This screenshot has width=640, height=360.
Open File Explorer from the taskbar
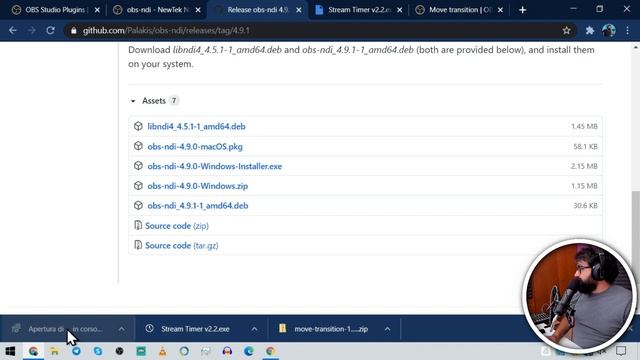pyautogui.click(x=54, y=351)
